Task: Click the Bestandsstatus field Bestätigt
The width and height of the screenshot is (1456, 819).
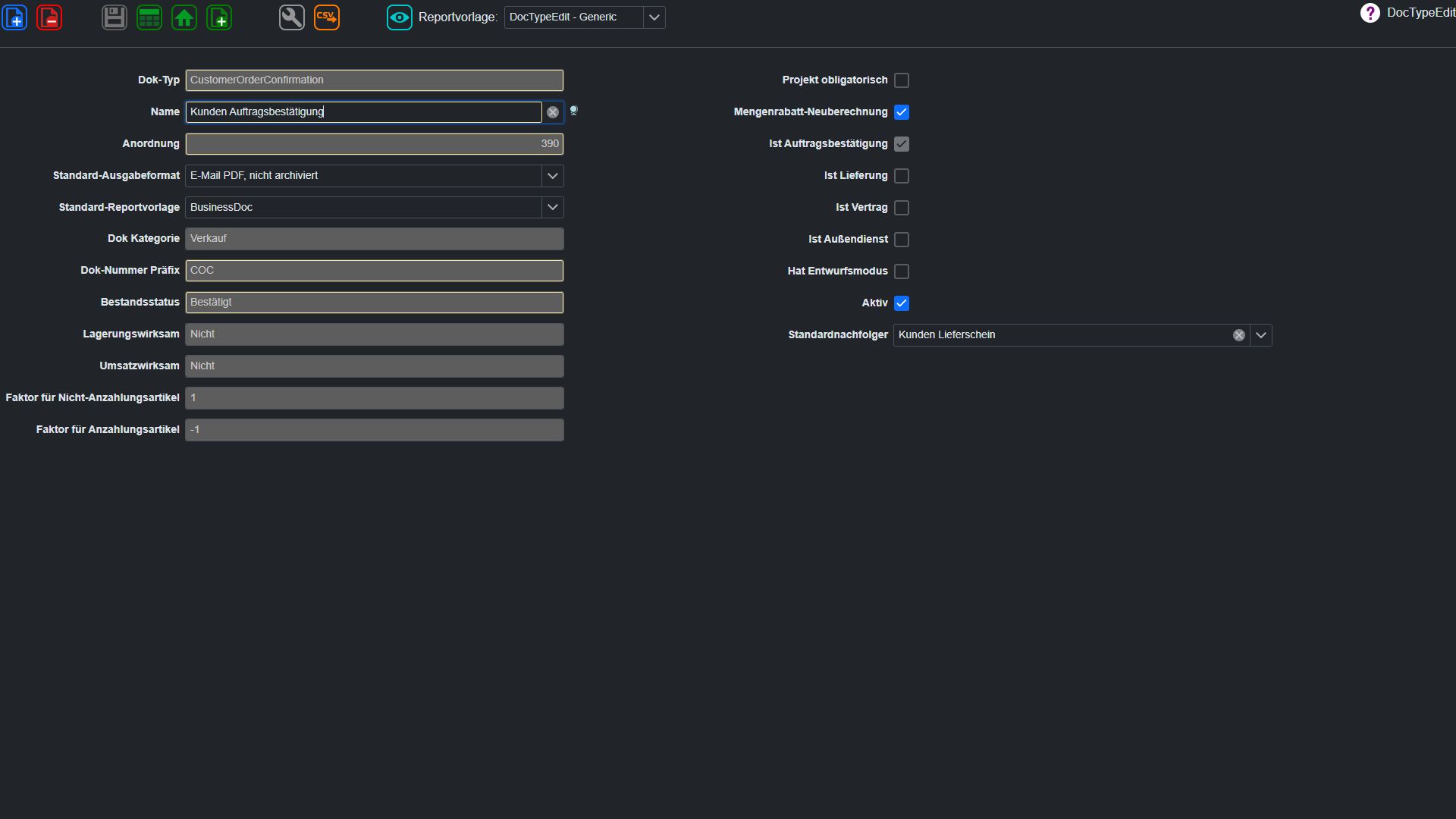Action: 375,303
